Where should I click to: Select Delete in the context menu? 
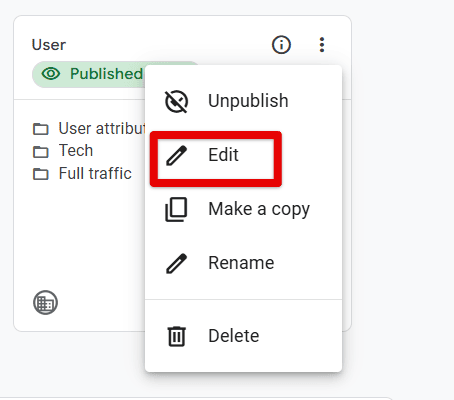coord(243,336)
